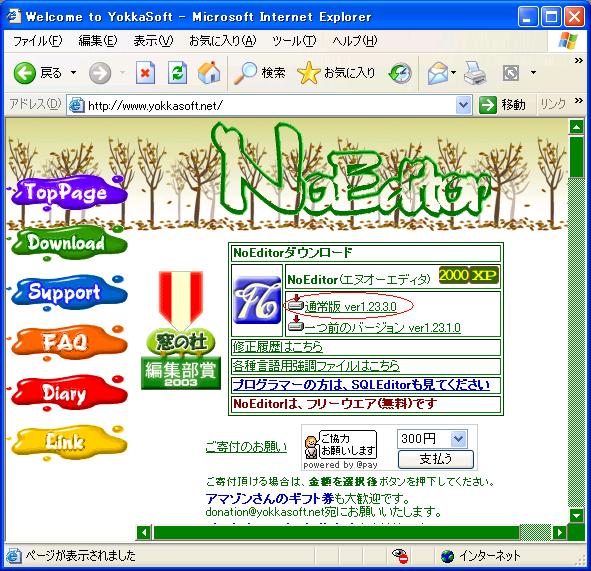Open the 表示(V) menu
Screen dimensions: 591x571
point(153,40)
